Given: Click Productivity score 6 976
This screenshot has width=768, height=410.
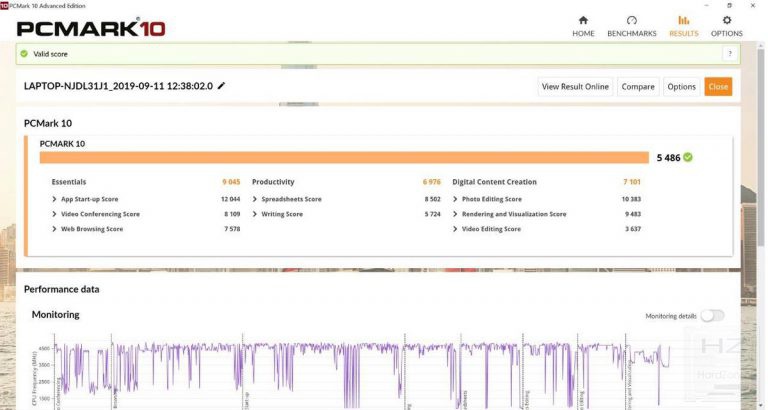Looking at the screenshot, I should [x=432, y=182].
